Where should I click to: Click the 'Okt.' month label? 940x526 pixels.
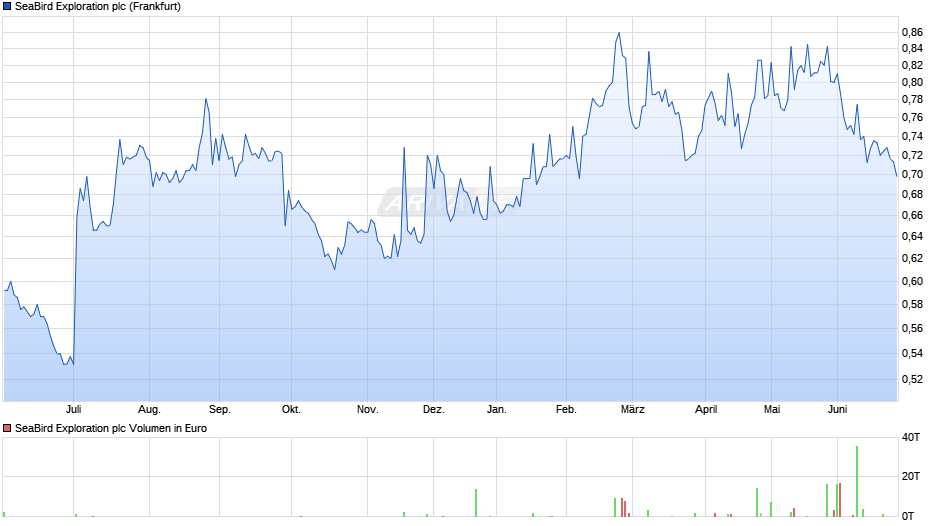coord(291,410)
